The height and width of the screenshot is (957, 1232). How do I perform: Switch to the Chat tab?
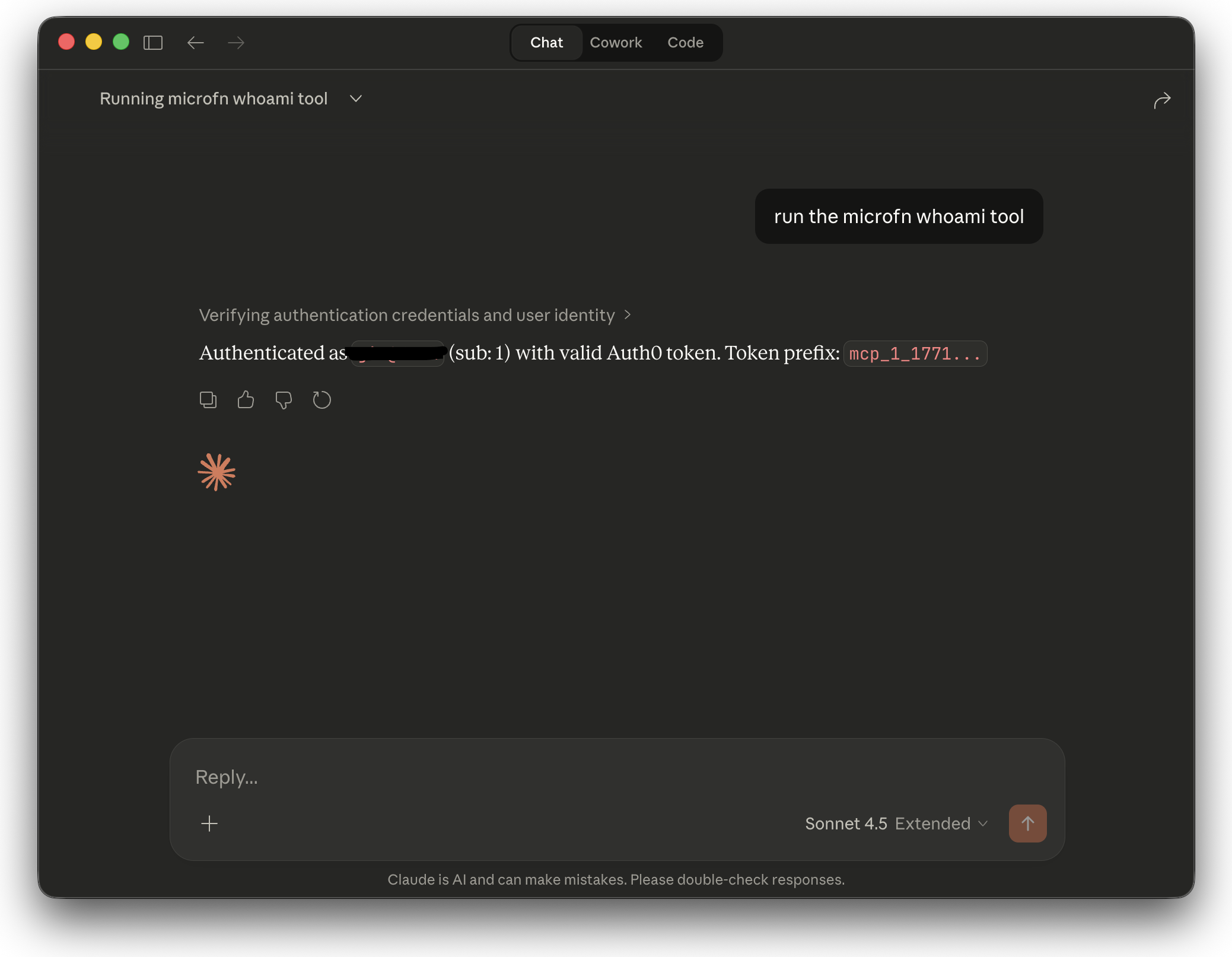coord(546,43)
